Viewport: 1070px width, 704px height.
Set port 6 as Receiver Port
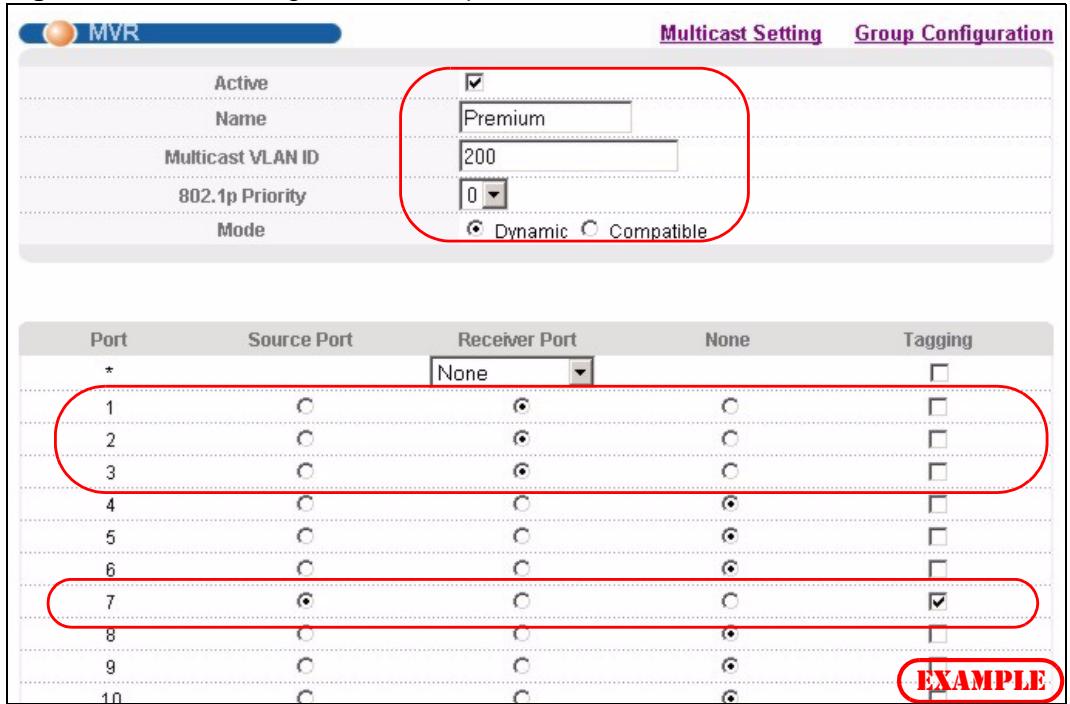point(522,568)
